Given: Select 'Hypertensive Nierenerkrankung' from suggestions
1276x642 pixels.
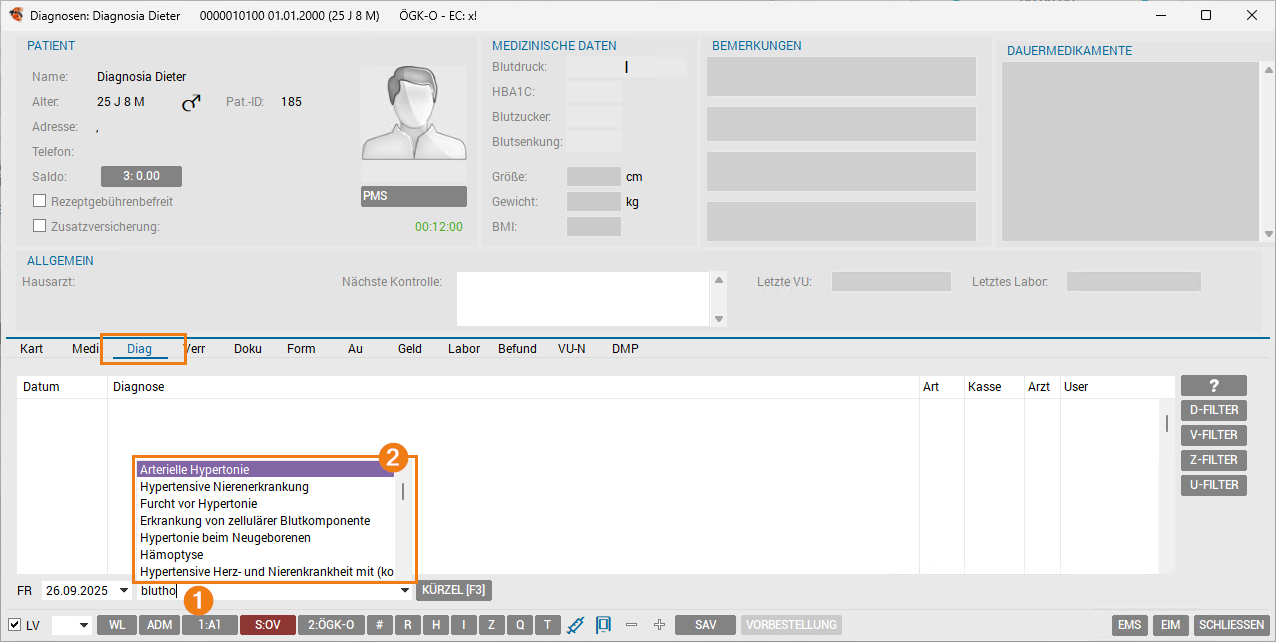Looking at the screenshot, I should 224,487.
